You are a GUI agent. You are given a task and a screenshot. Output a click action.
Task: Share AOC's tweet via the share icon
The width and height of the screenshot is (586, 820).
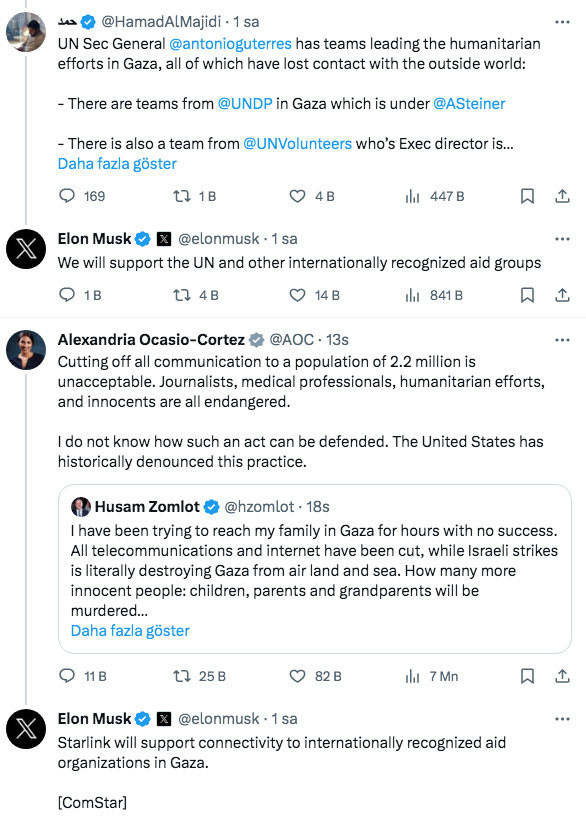(x=563, y=677)
